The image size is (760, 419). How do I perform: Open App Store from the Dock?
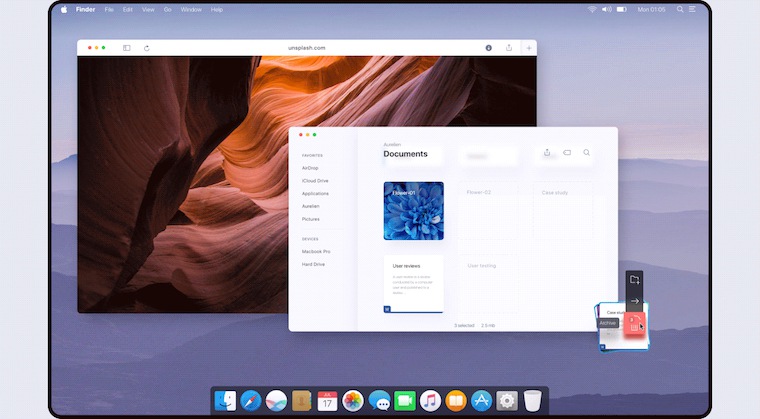(x=481, y=401)
